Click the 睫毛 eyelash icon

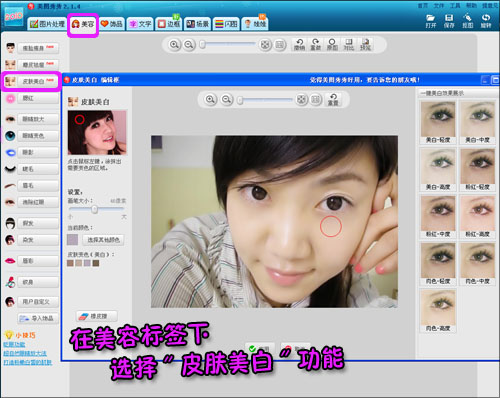pyautogui.click(x=10, y=169)
